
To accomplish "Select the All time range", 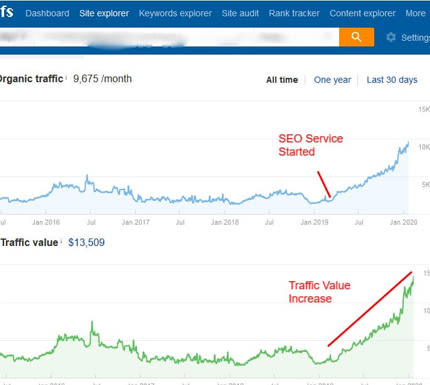I will [x=282, y=80].
